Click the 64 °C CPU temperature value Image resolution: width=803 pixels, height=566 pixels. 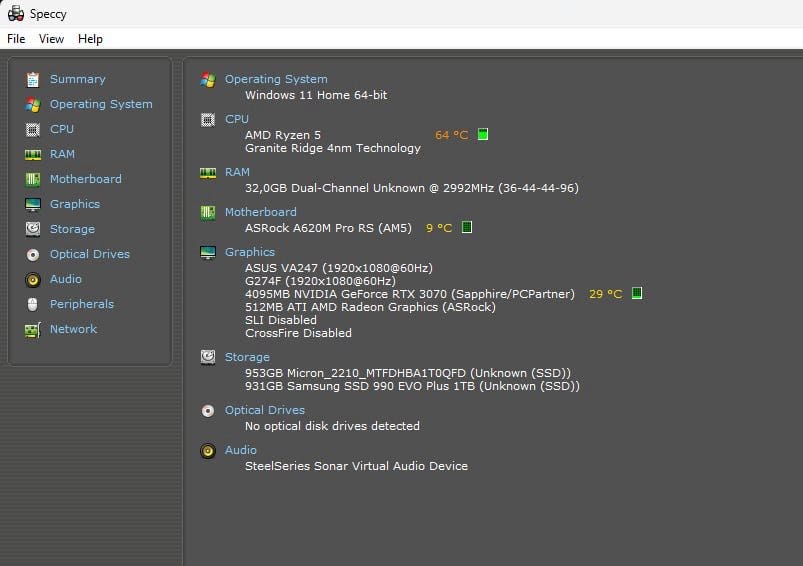point(451,135)
